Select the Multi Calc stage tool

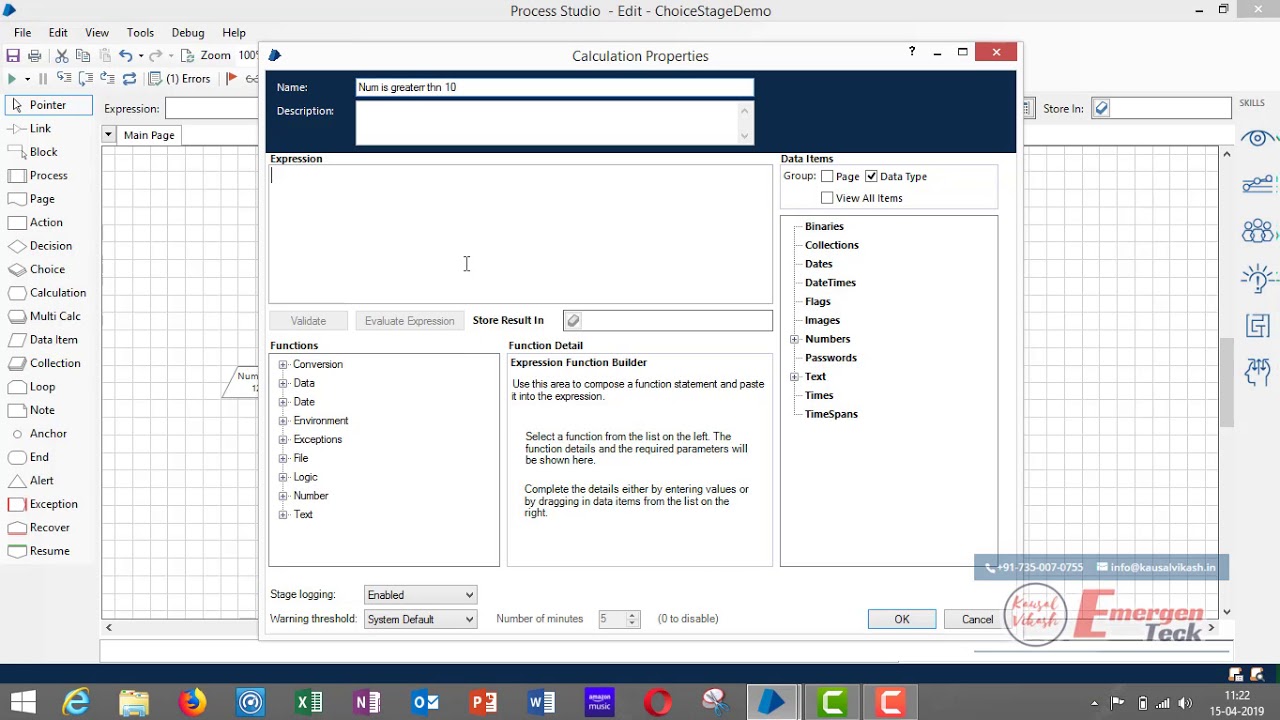(x=55, y=316)
